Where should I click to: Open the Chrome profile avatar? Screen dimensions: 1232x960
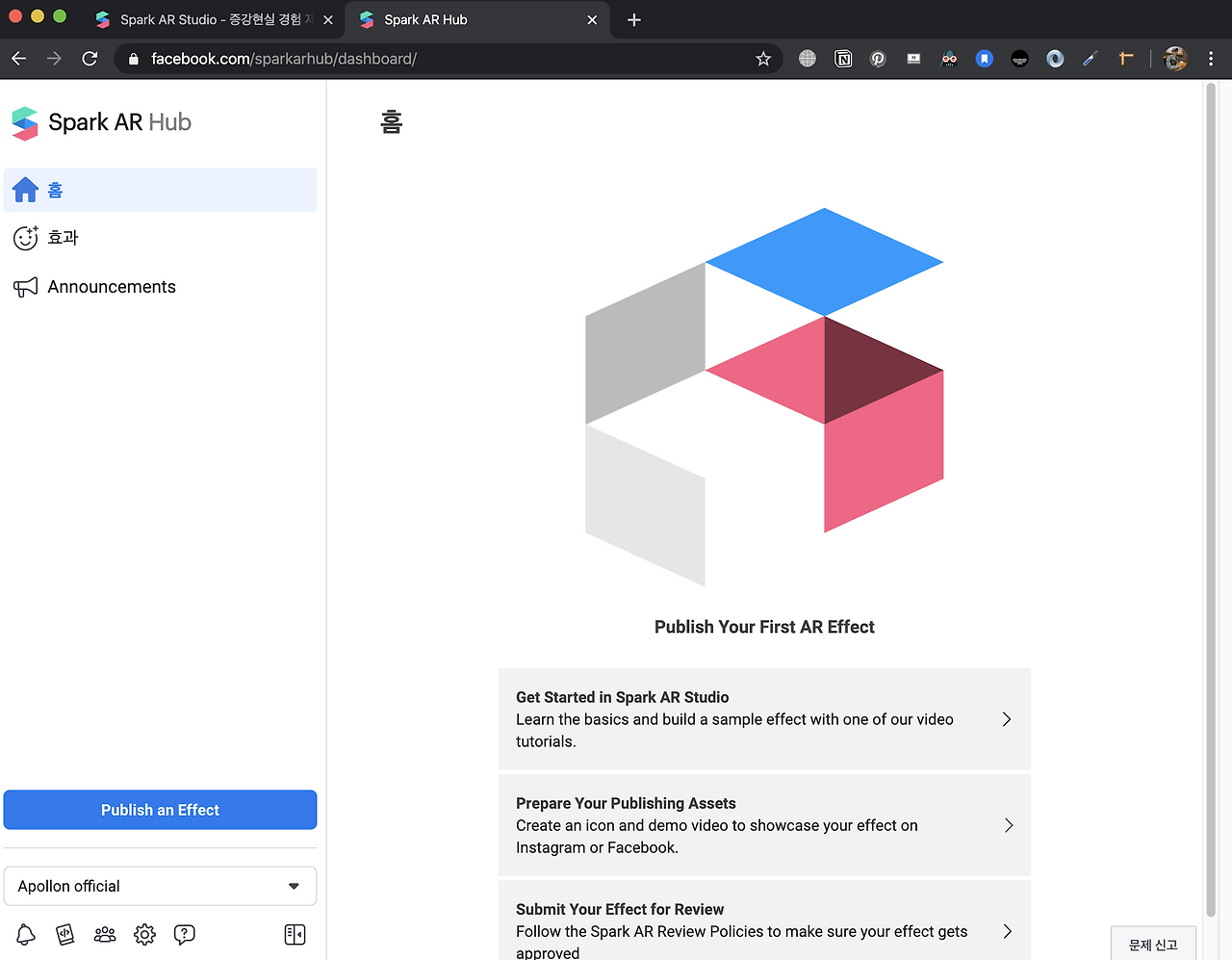point(1175,59)
